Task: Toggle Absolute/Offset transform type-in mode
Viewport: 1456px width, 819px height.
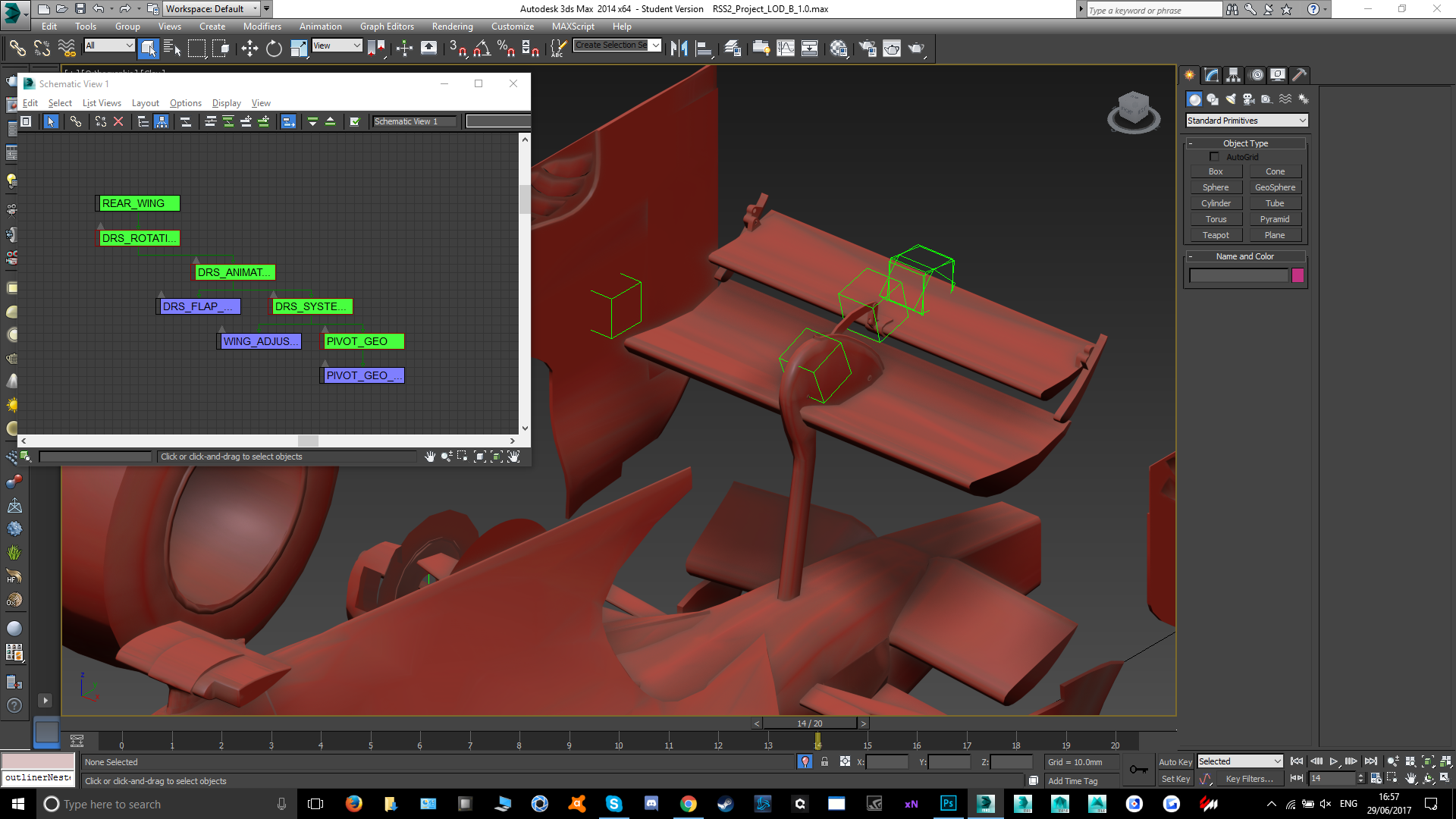Action: tap(845, 762)
